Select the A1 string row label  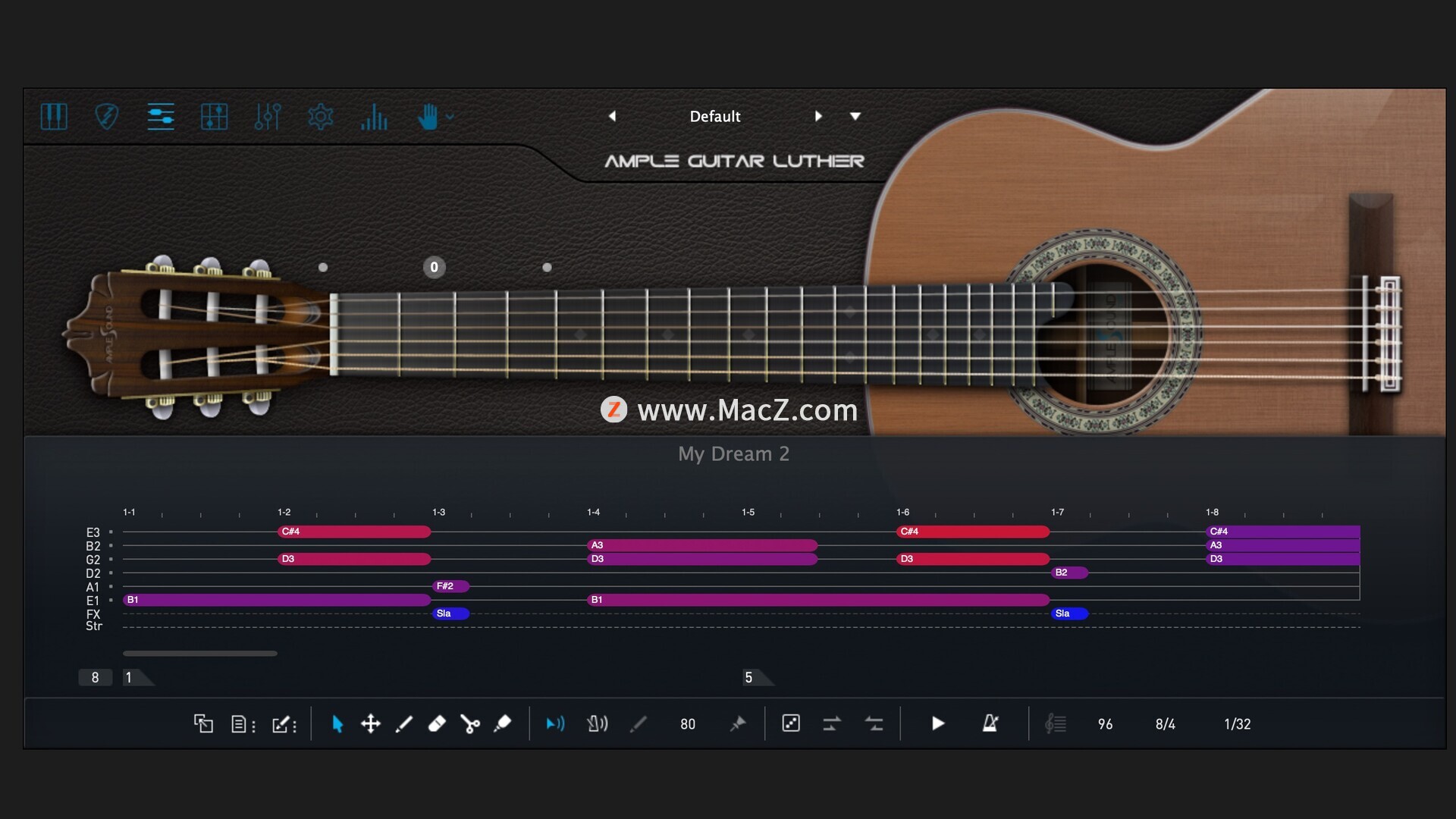[x=93, y=587]
